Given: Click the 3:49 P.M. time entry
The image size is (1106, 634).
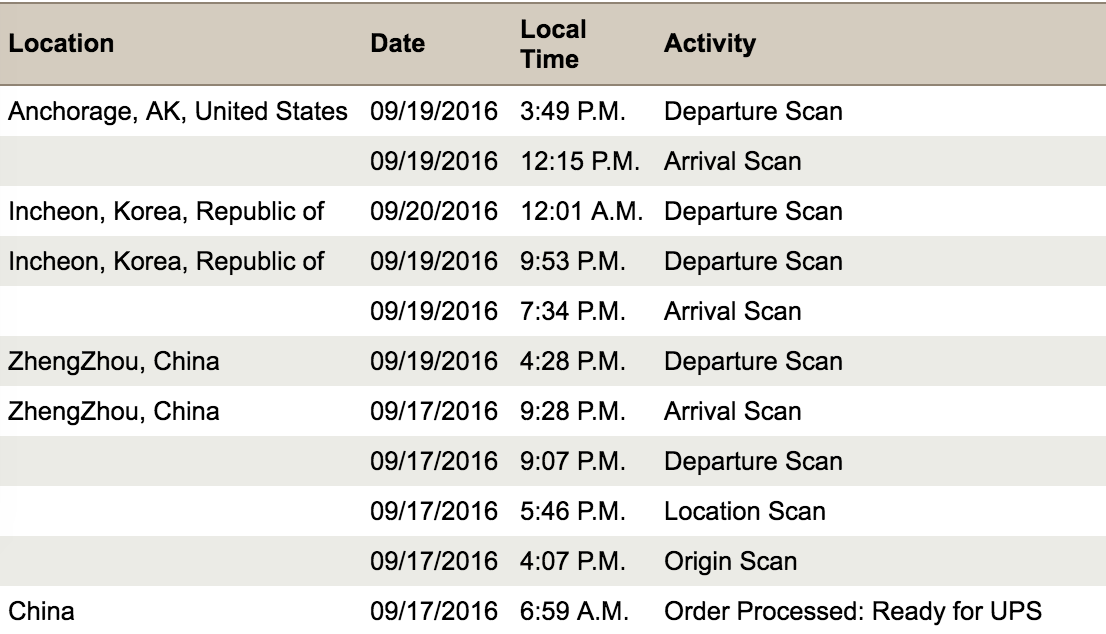Looking at the screenshot, I should click(574, 111).
